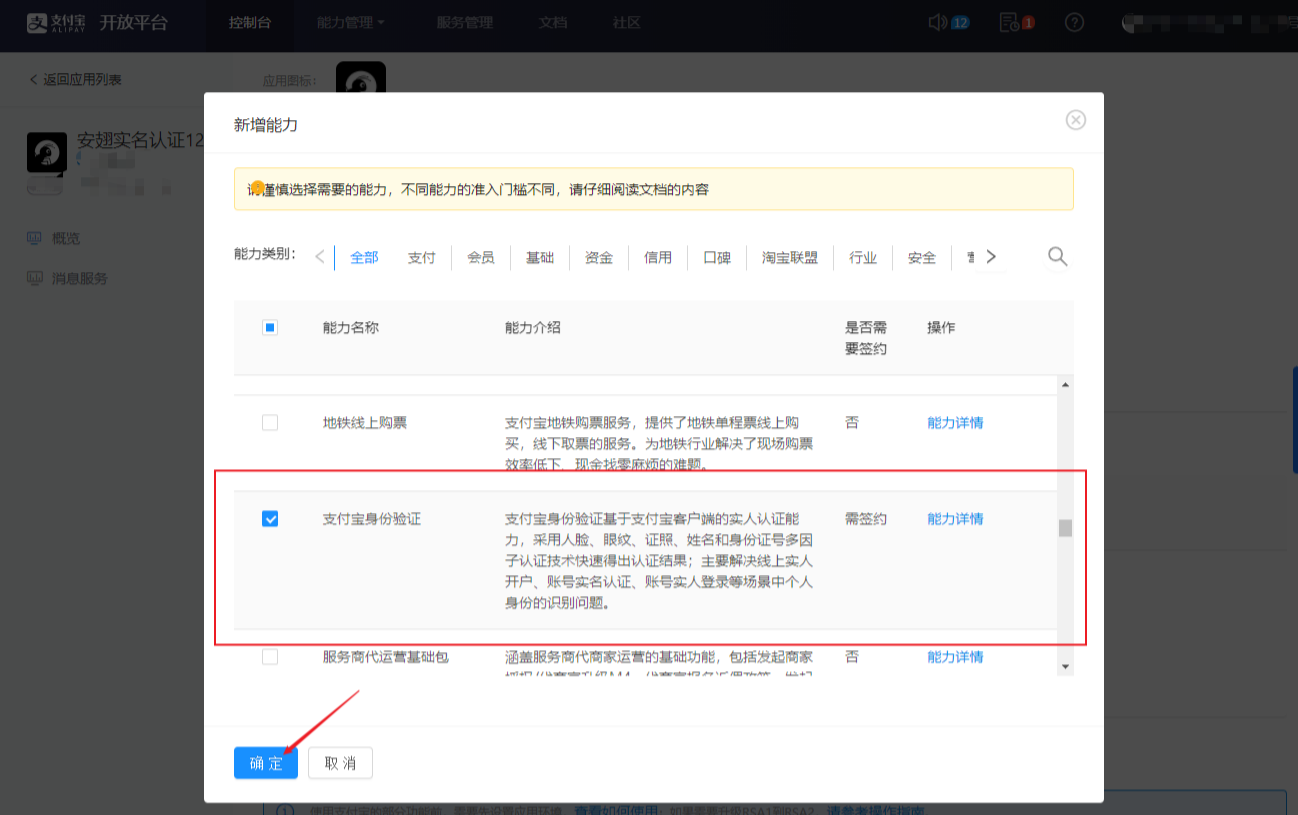Click the scrollbar up arrow in table
The width and height of the screenshot is (1298, 815).
[x=1065, y=385]
